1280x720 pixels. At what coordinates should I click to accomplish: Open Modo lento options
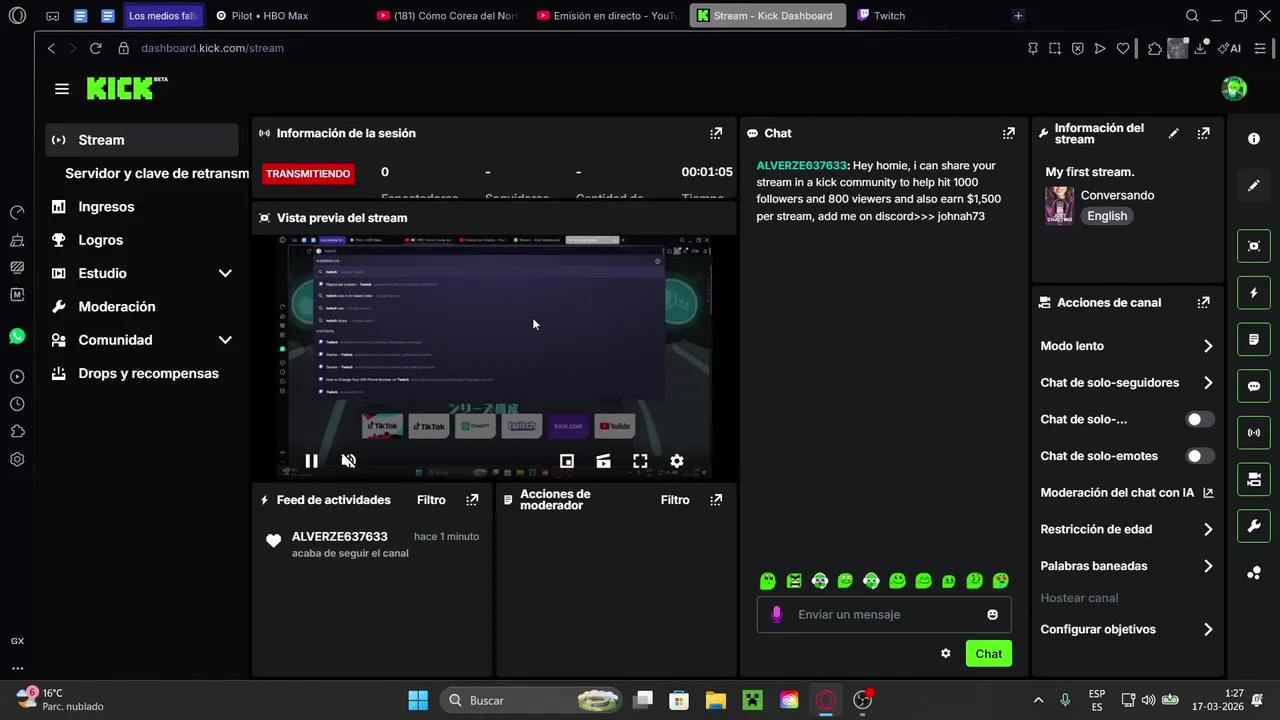coord(1127,346)
